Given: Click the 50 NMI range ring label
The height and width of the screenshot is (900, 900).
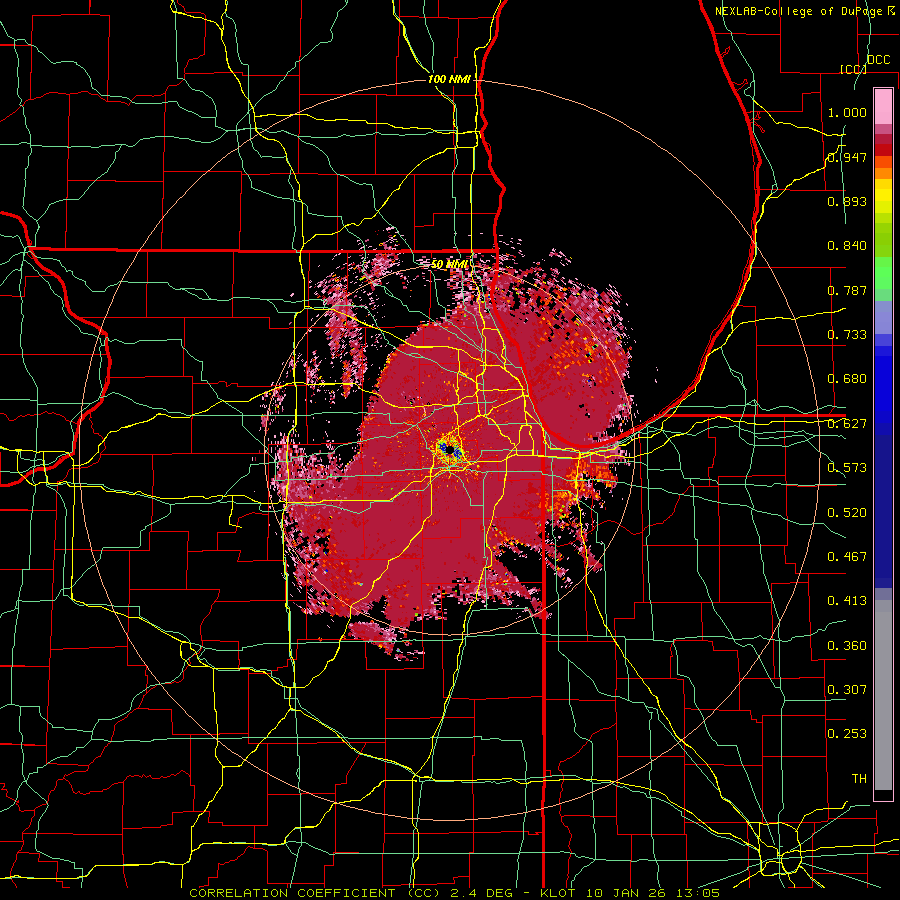Looking at the screenshot, I should tap(449, 264).
